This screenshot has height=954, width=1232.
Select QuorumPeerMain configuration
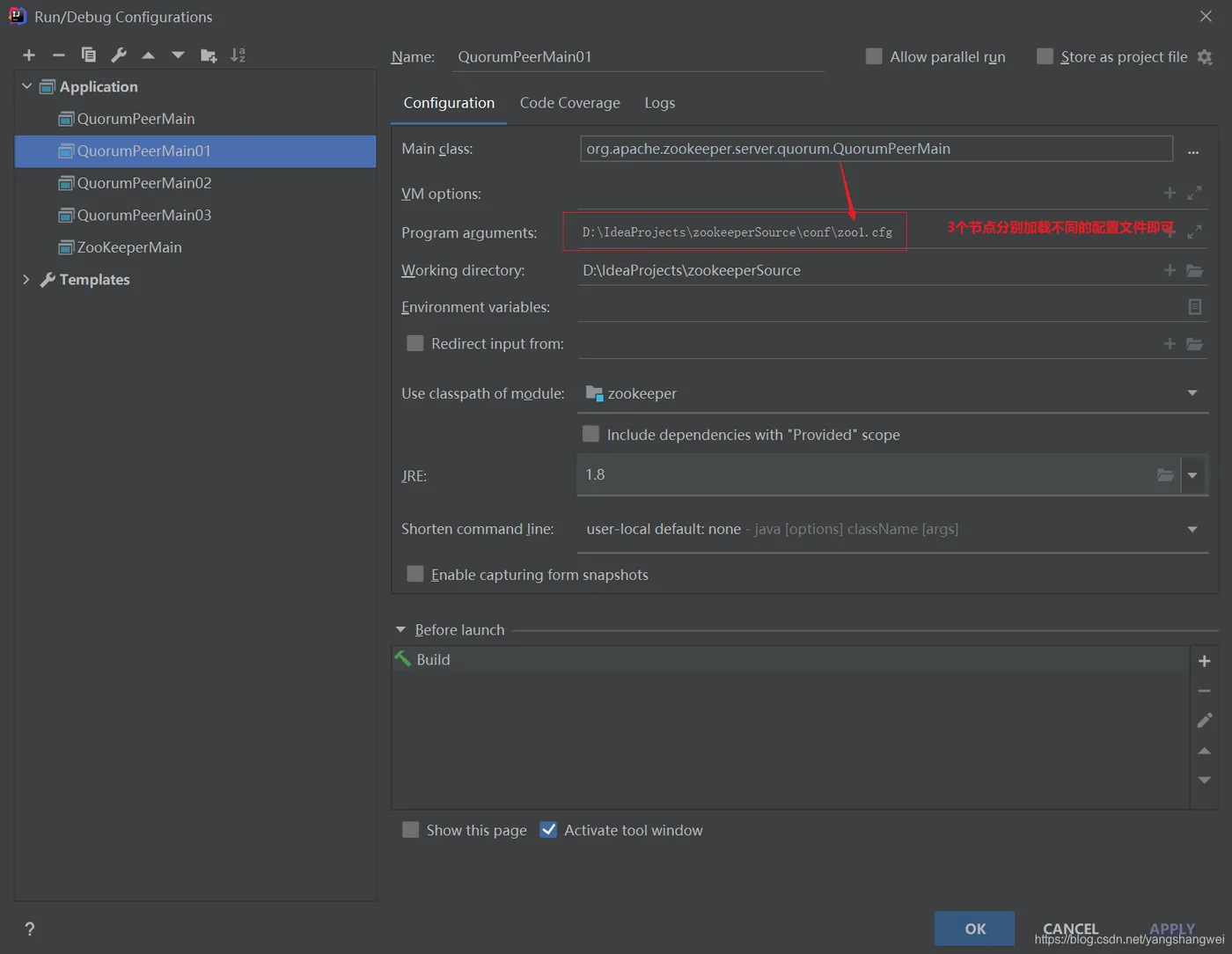pyautogui.click(x=195, y=119)
